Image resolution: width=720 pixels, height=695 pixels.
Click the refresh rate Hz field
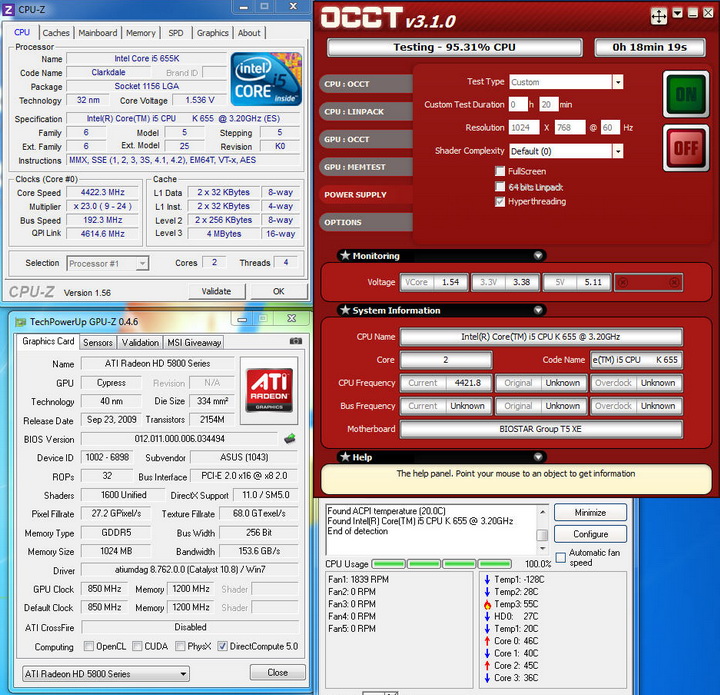coord(610,128)
